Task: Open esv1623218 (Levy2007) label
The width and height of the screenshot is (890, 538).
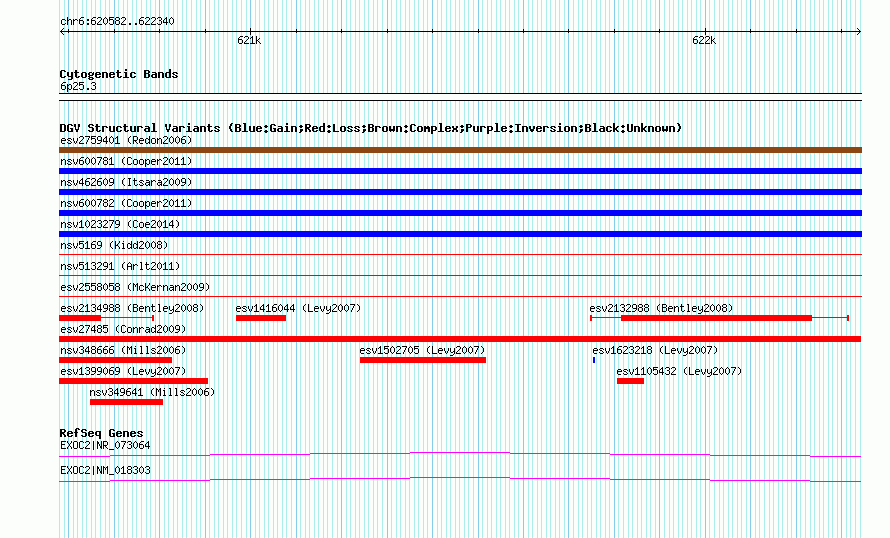Action: pos(655,350)
